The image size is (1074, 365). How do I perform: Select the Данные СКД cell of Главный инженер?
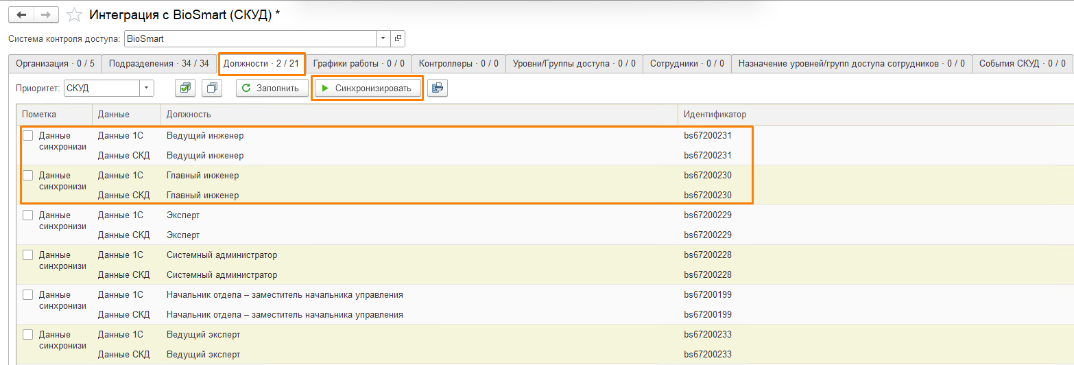[x=124, y=195]
